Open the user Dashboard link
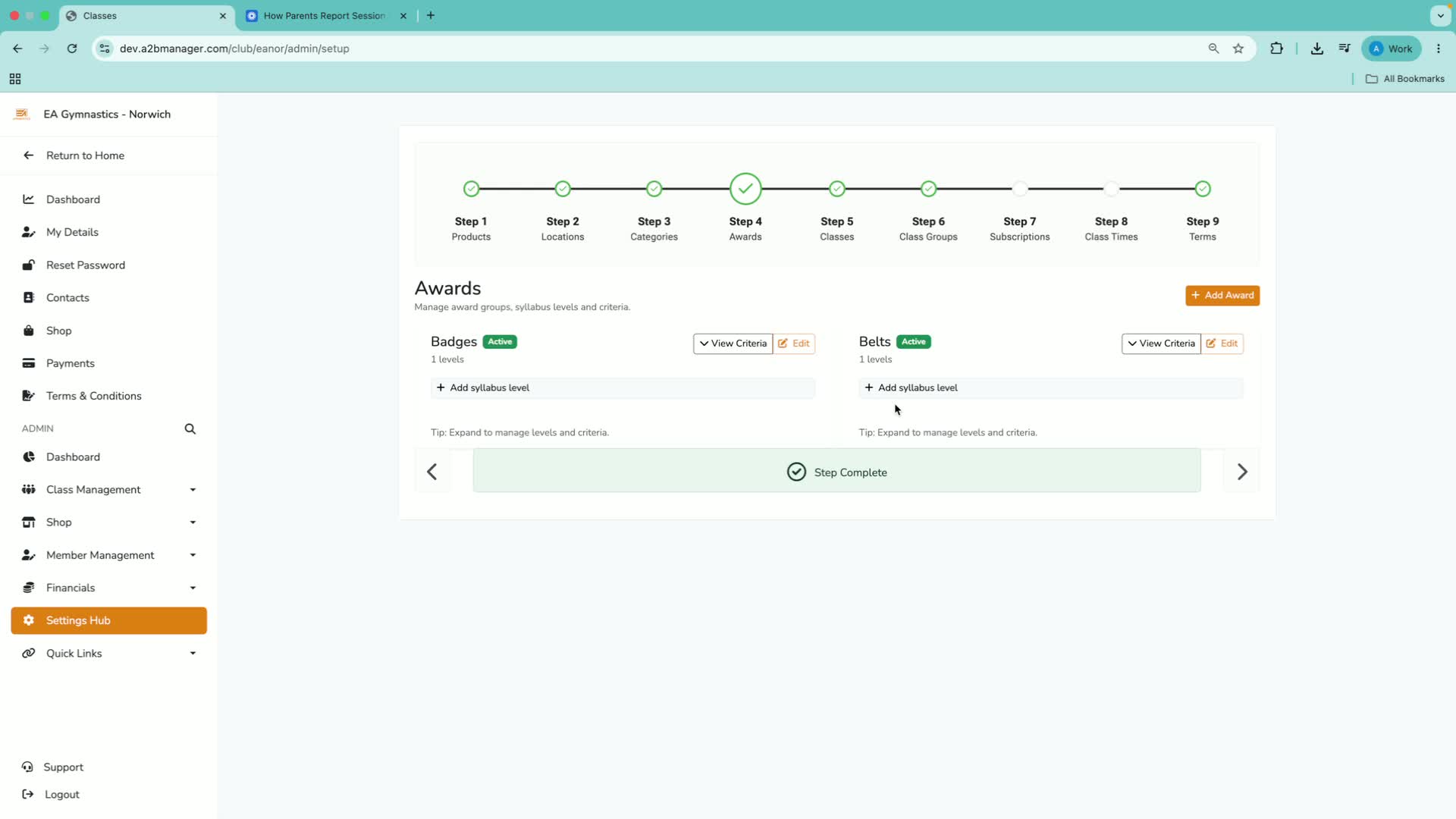The height and width of the screenshot is (819, 1456). coord(108,199)
